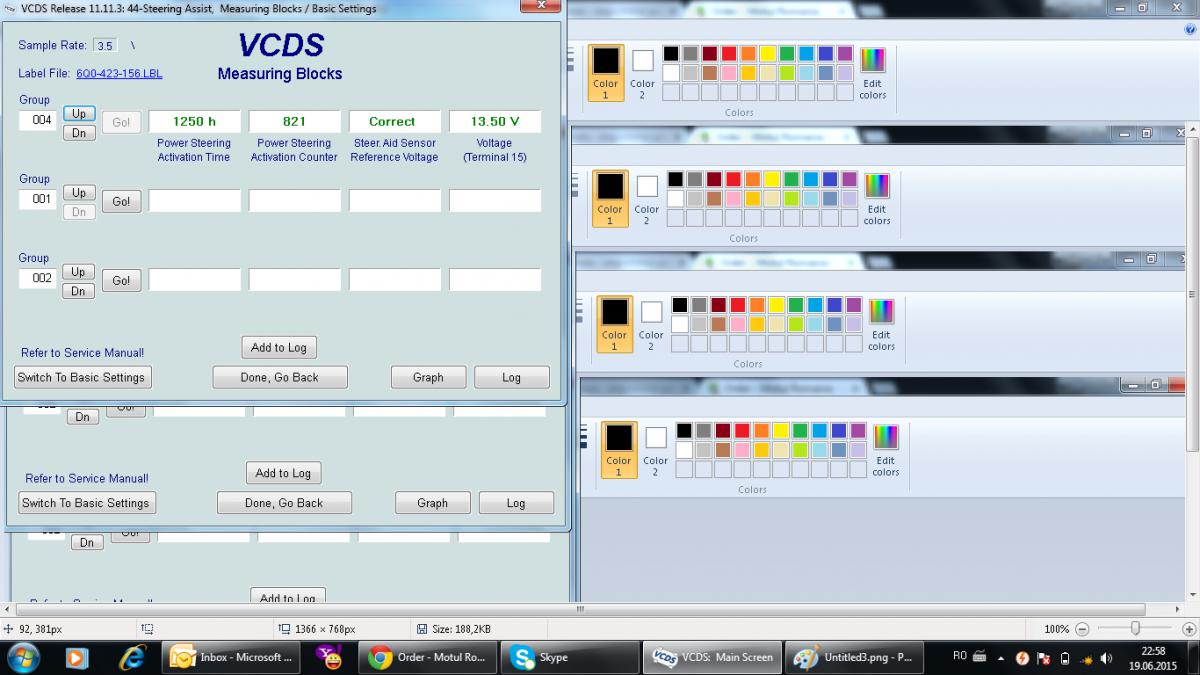Show hidden system tray icons
This screenshot has height=675, width=1200.
[1001, 658]
